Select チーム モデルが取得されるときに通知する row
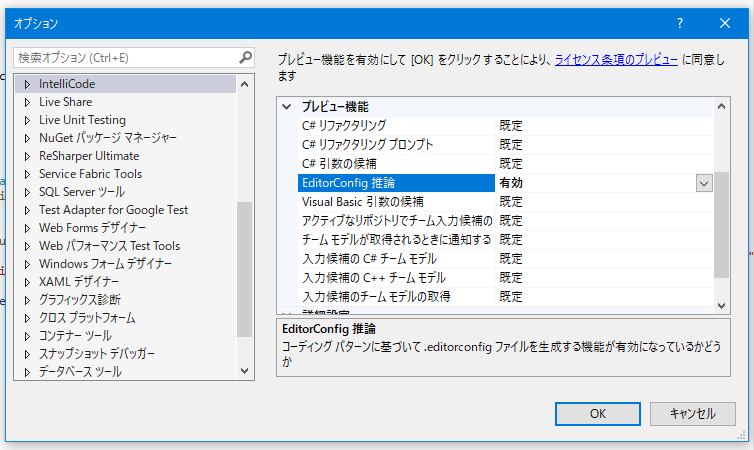Image resolution: width=754 pixels, height=450 pixels. 505,240
